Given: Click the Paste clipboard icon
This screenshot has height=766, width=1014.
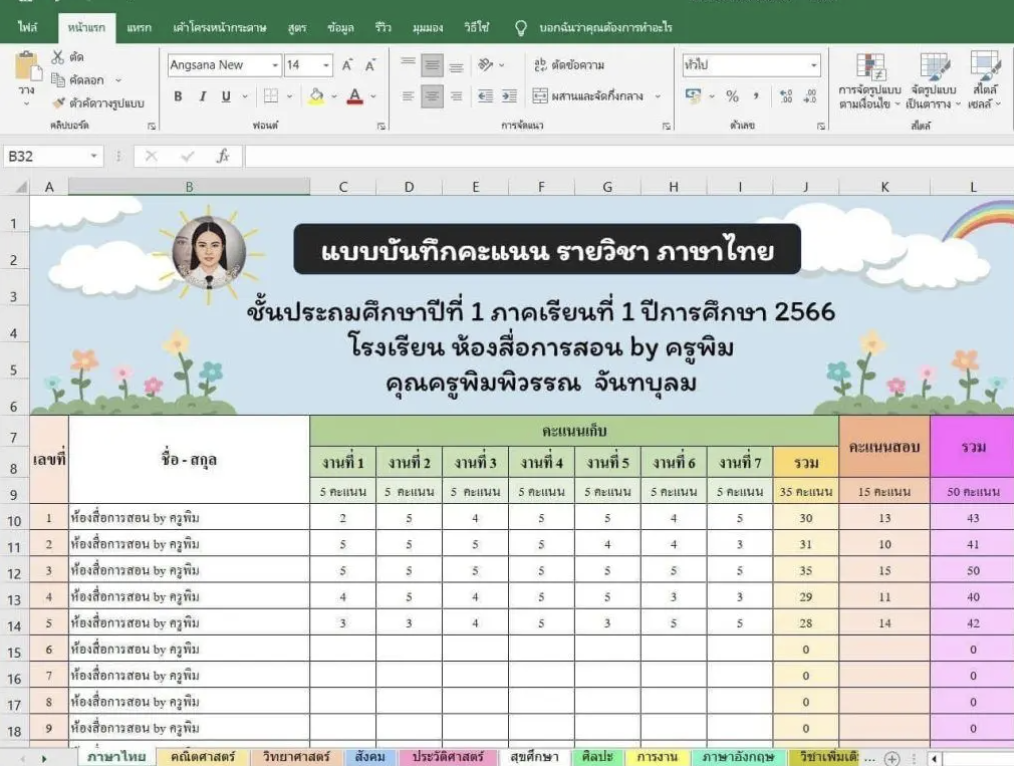Looking at the screenshot, I should coord(27,69).
